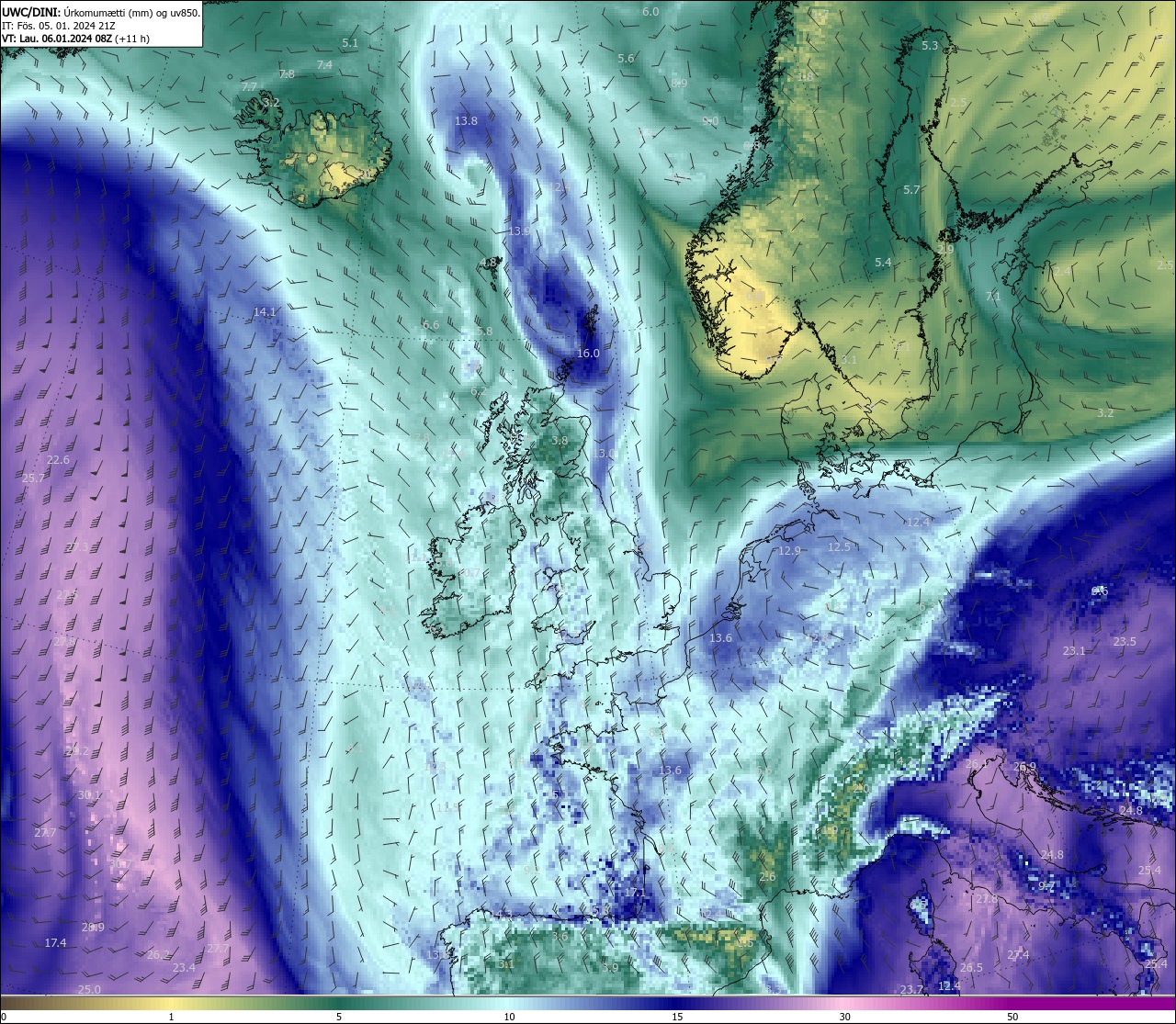
Task: Click the 25.7 value on the map
Action: [x=34, y=478]
